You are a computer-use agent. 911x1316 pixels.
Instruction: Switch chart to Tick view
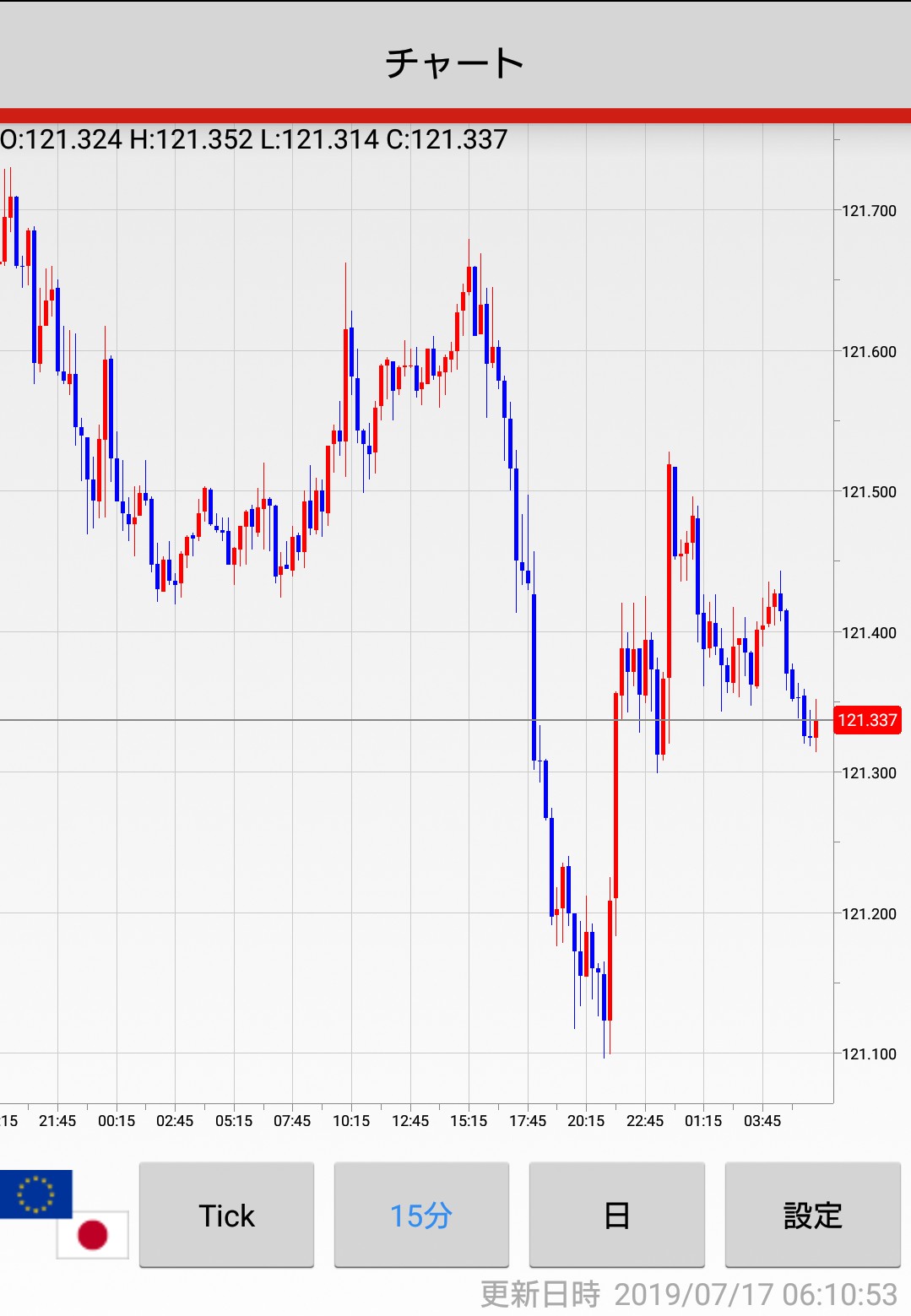[x=226, y=1216]
